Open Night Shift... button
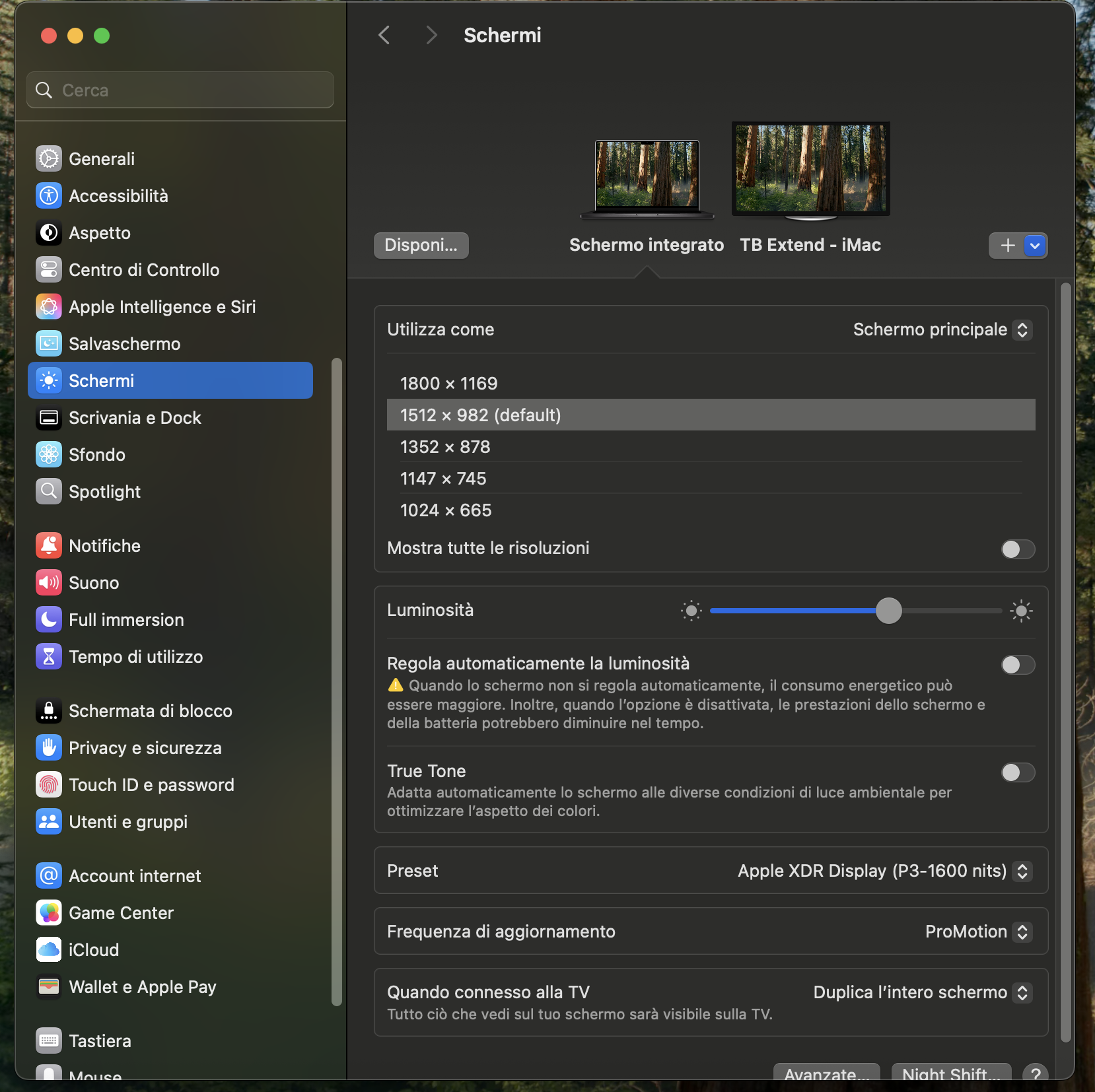This screenshot has height=1092, width=1095. click(x=951, y=1072)
